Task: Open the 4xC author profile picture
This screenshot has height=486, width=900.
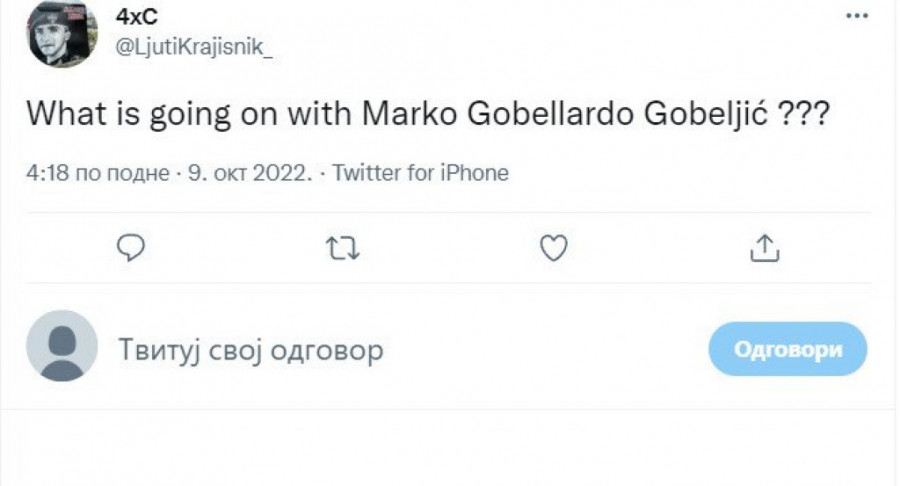Action: click(x=61, y=34)
